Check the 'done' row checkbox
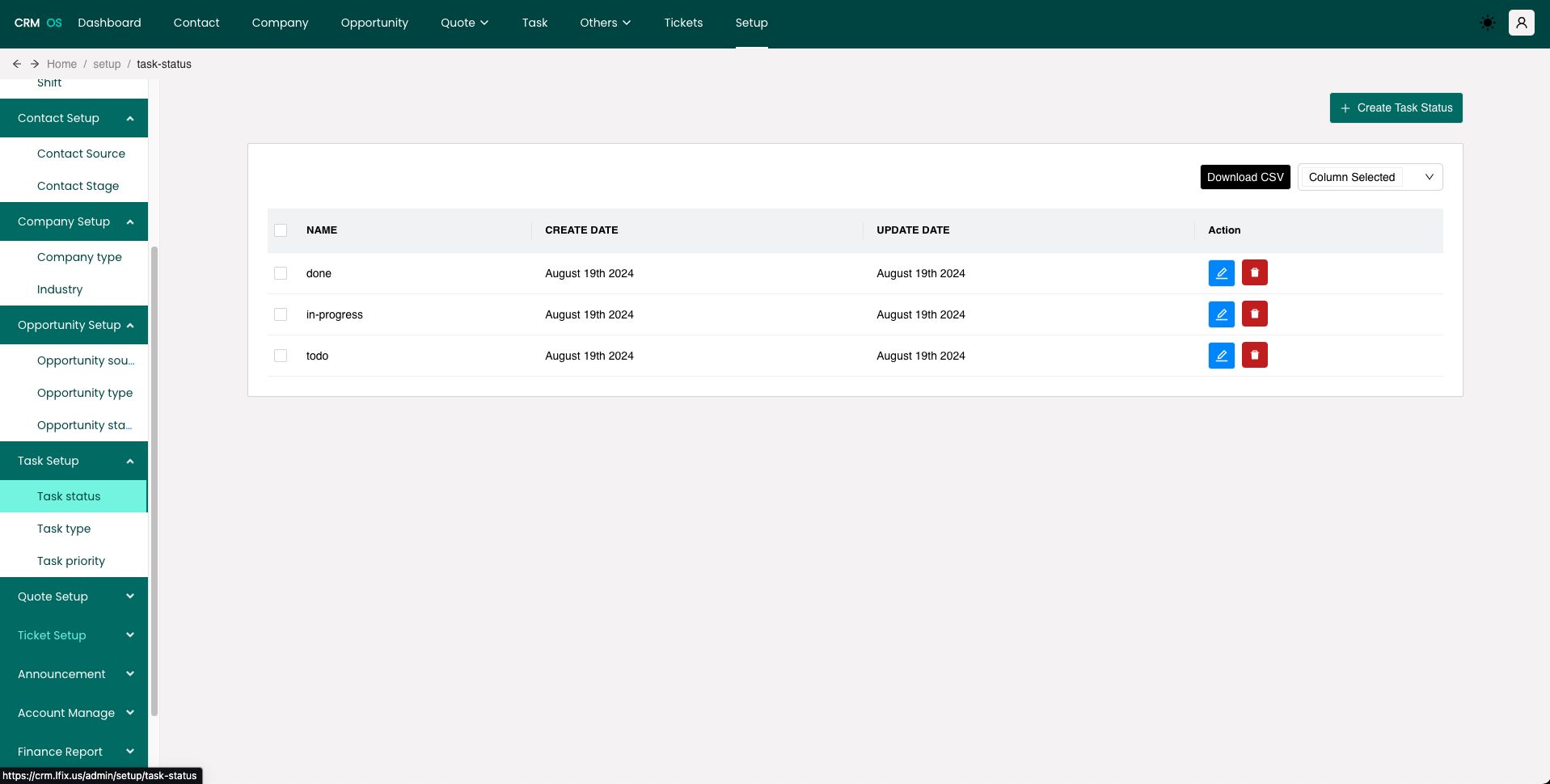The width and height of the screenshot is (1550, 784). [281, 273]
